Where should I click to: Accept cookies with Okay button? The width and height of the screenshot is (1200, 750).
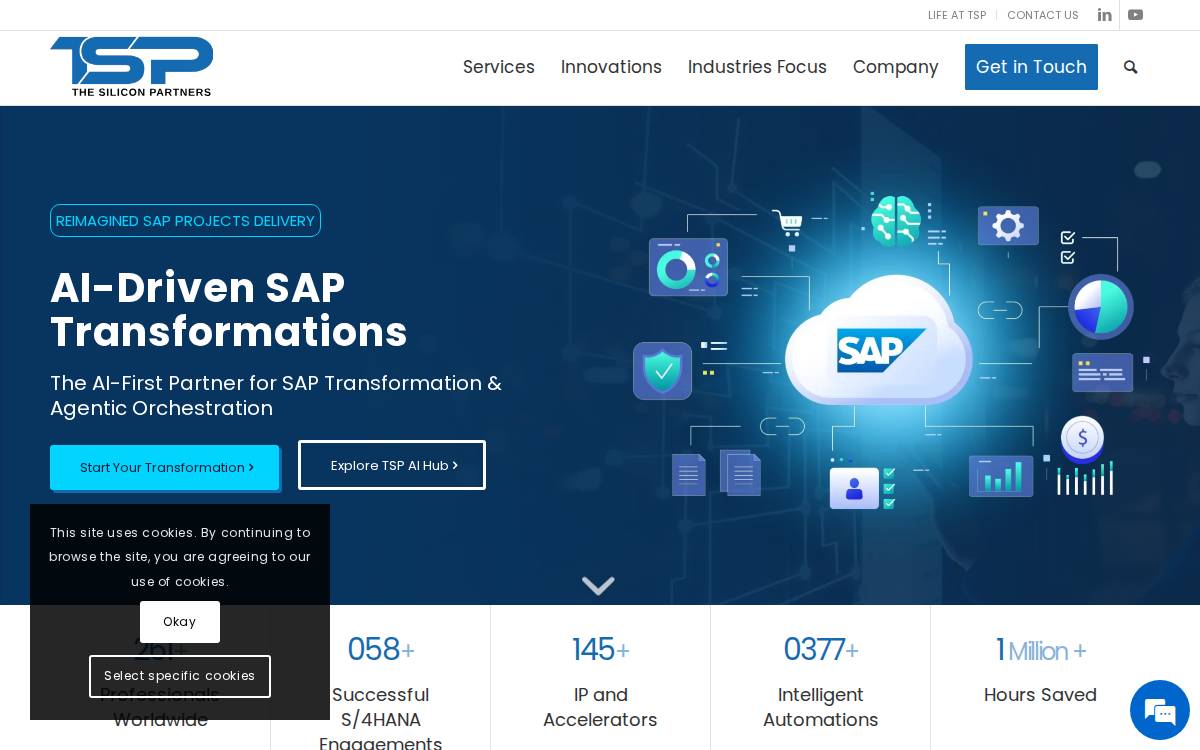(180, 622)
